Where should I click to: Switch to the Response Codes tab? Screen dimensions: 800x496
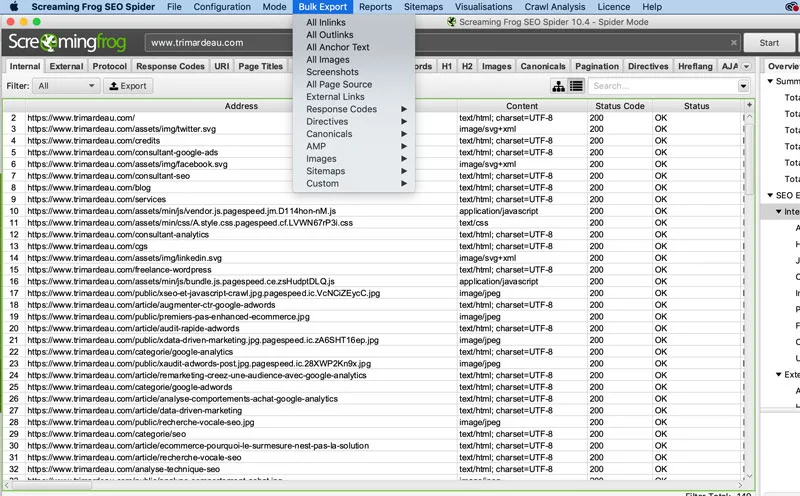(x=170, y=66)
